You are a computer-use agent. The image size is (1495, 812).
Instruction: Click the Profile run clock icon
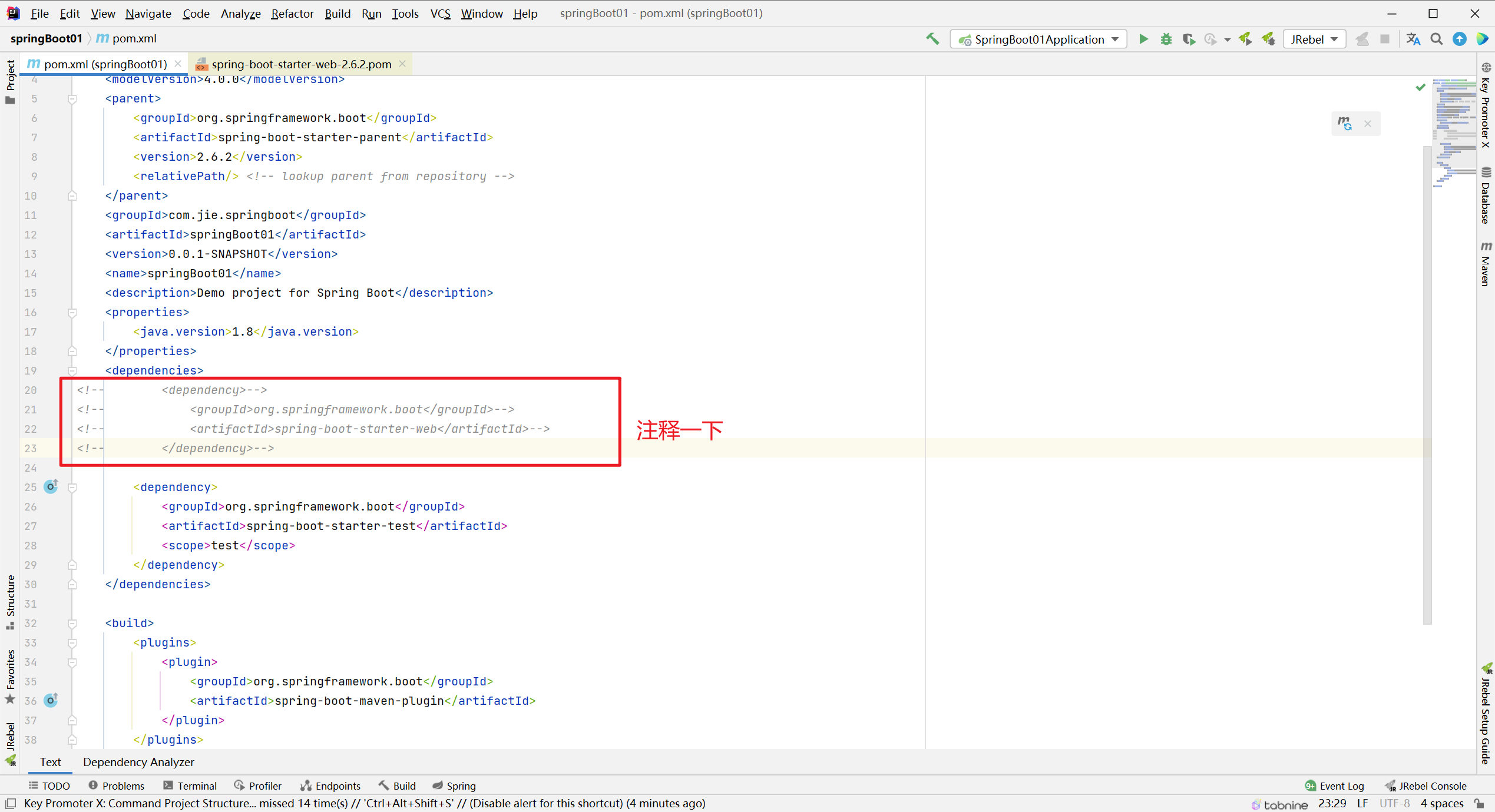1210,39
